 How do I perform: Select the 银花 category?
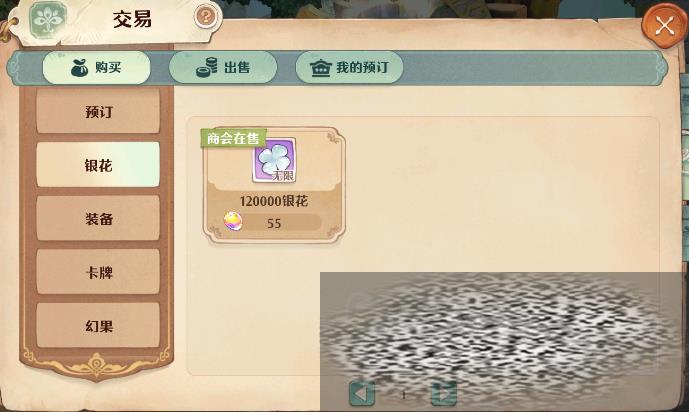(x=98, y=165)
